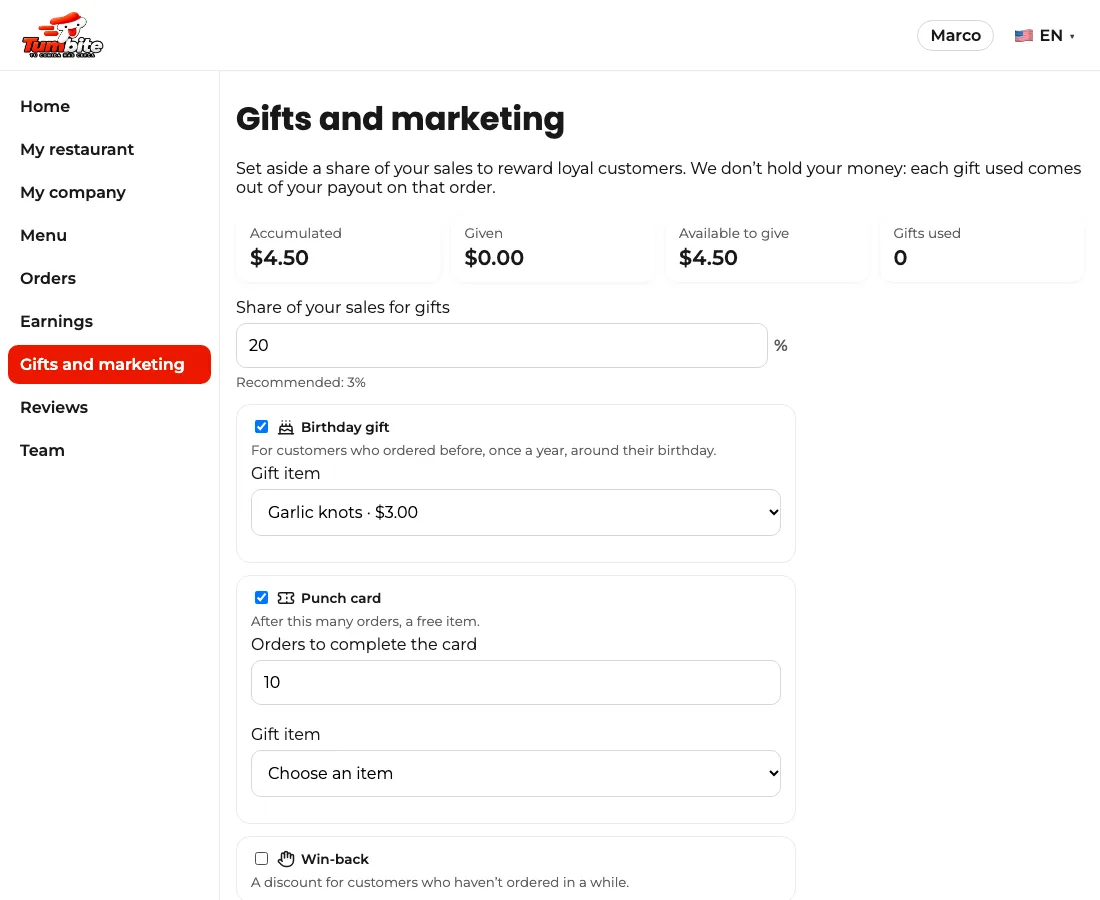Image resolution: width=1100 pixels, height=900 pixels.
Task: Open the Punch card gift item dropdown
Action: [516, 773]
